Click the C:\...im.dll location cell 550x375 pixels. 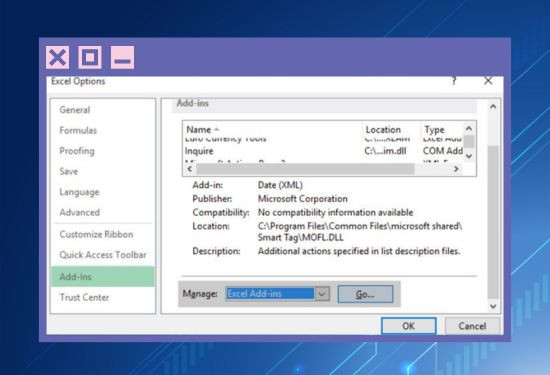tap(385, 151)
